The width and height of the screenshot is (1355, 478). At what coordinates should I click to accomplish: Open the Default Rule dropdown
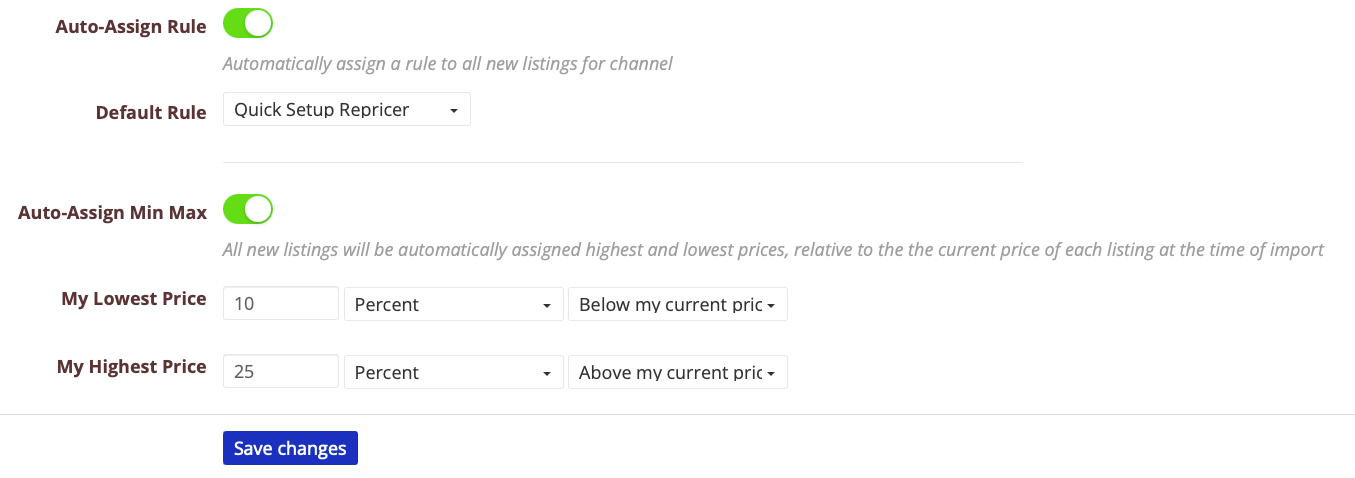pos(346,110)
